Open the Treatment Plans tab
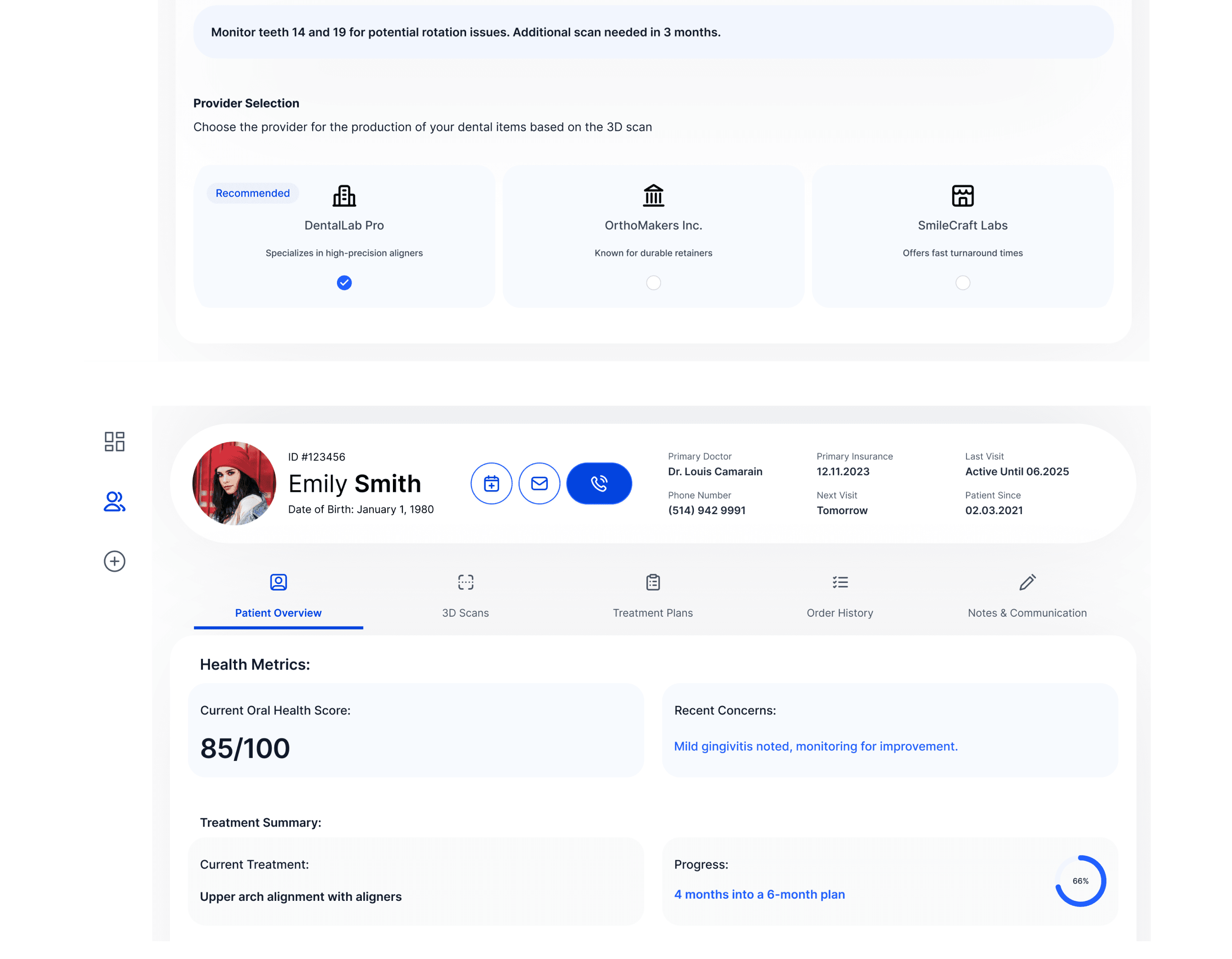Screen dimensions: 1232x959 click(653, 598)
